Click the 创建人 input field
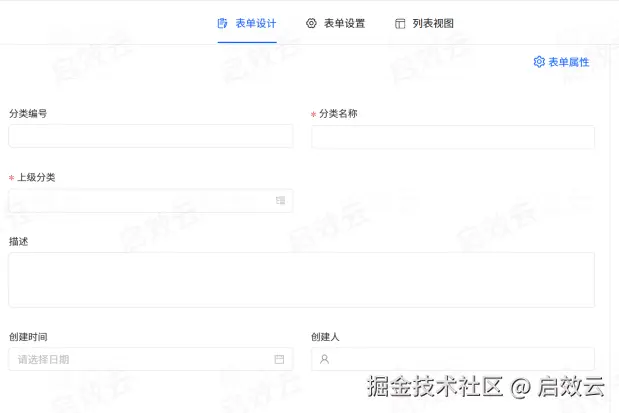This screenshot has height=413, width=619. pyautogui.click(x=453, y=359)
